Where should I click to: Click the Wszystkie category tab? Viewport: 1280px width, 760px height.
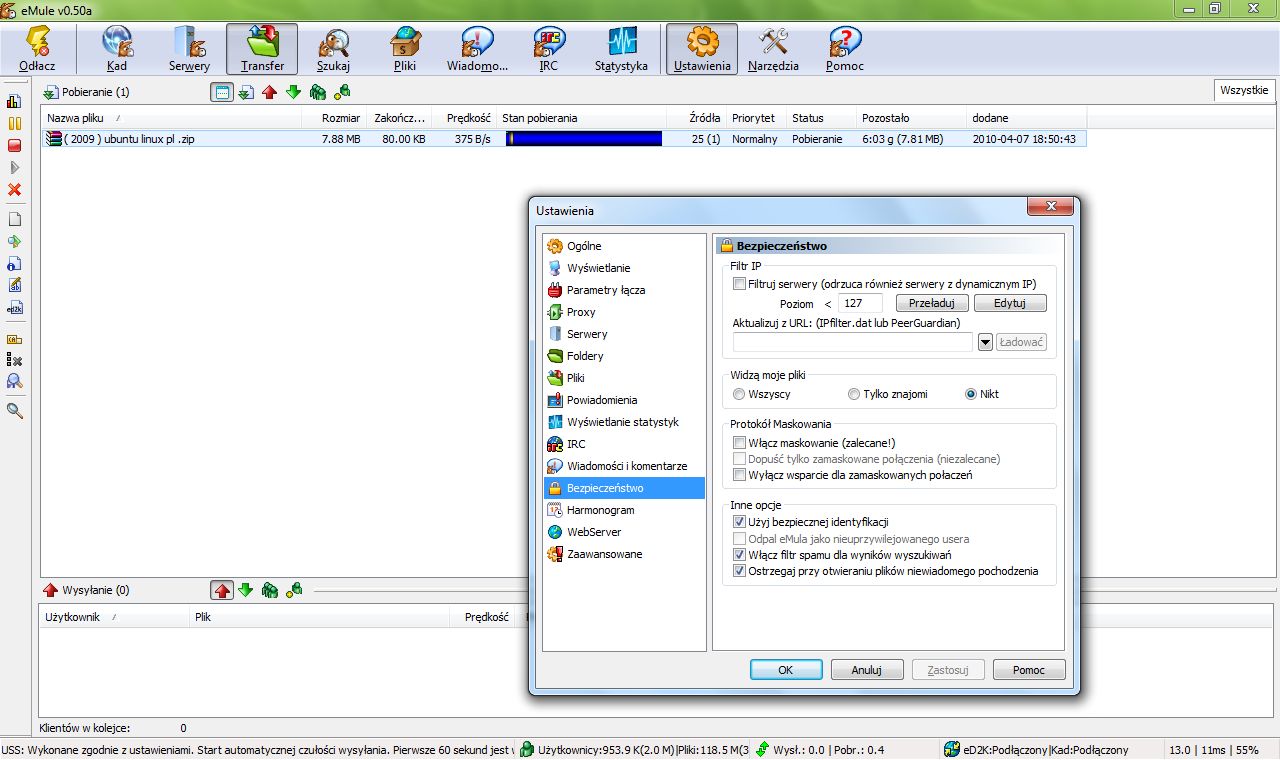1244,91
